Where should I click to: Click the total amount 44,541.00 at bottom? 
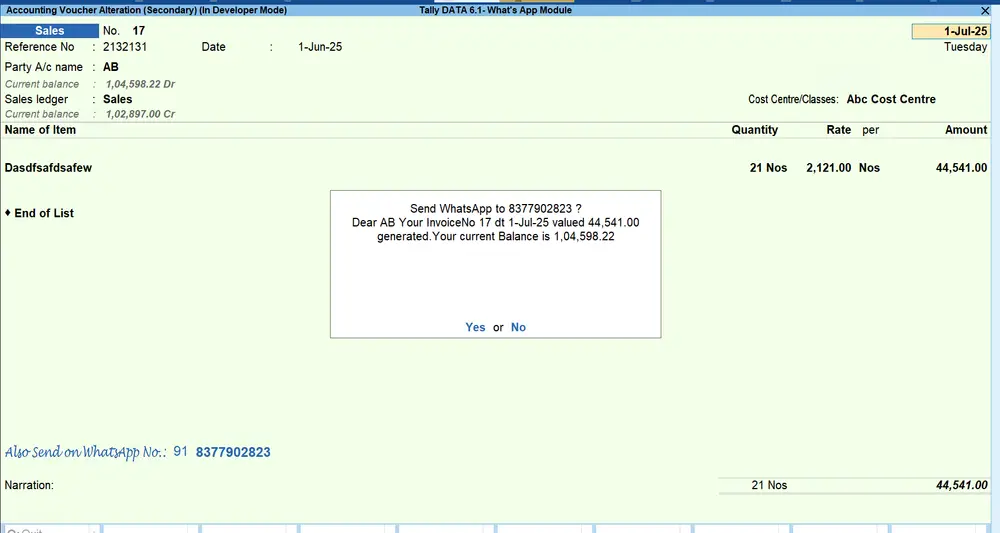point(962,486)
